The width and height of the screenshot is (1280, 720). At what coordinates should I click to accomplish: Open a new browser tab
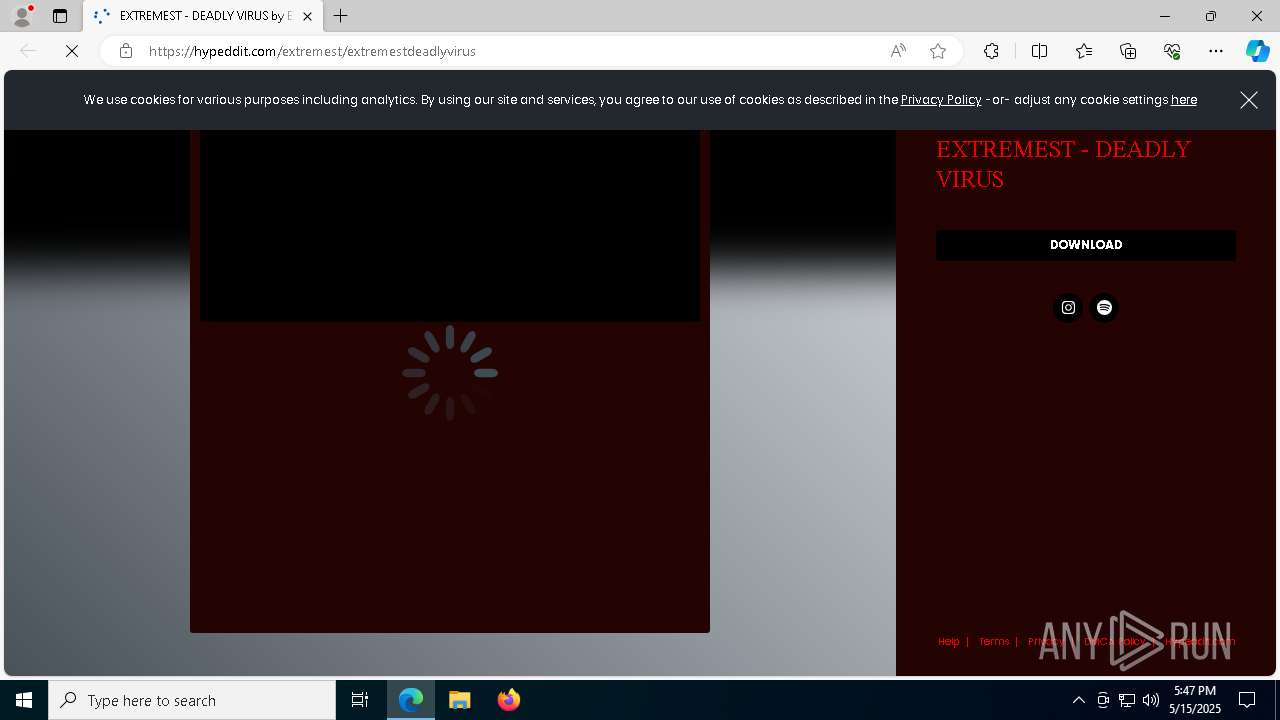(x=341, y=16)
